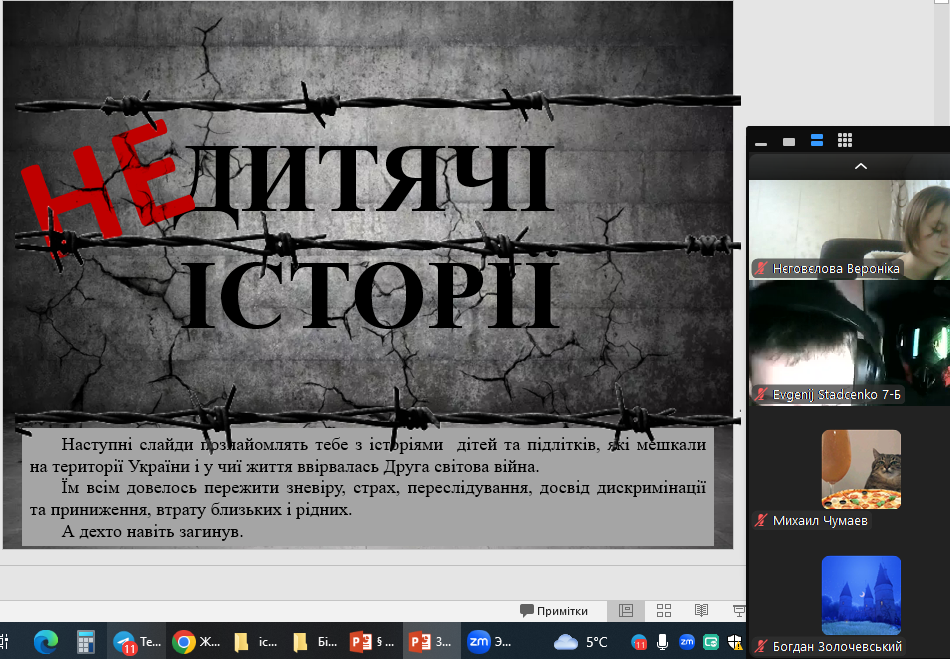950x659 pixels.
Task: Switch to the Zoom meeting taskbar button
Action: (489, 641)
